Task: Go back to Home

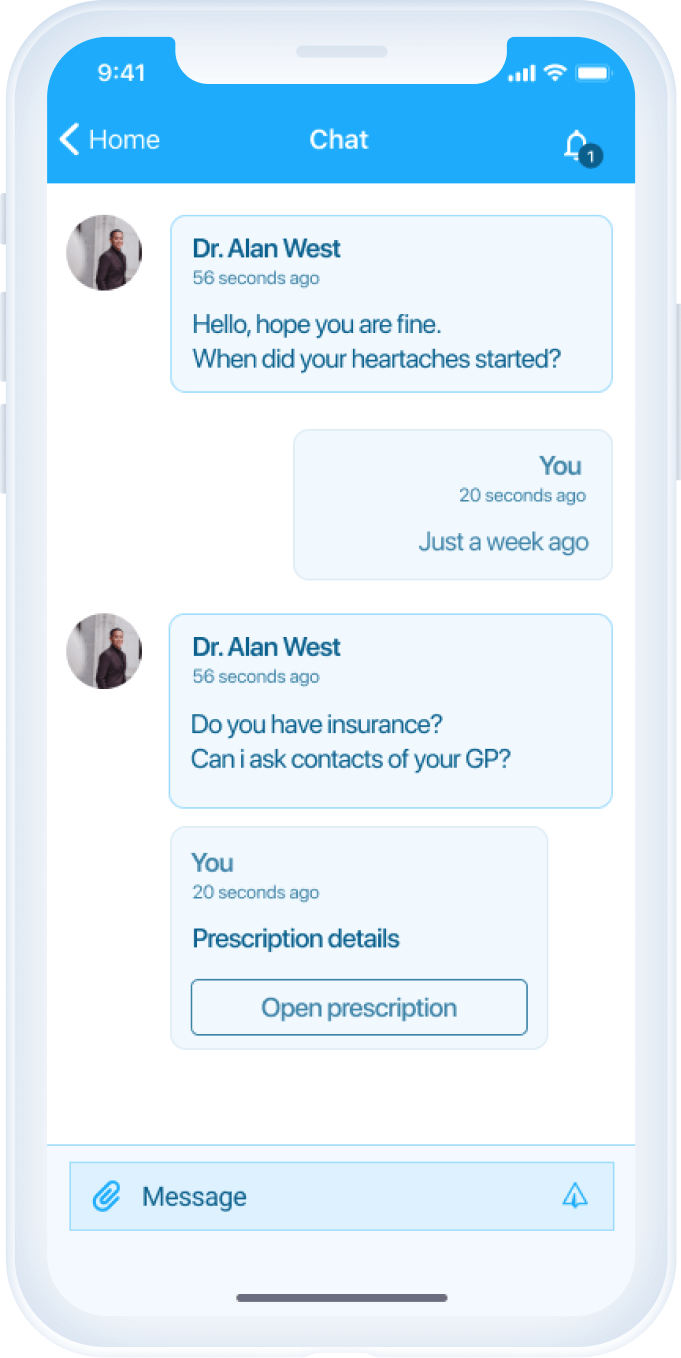Action: tap(110, 140)
